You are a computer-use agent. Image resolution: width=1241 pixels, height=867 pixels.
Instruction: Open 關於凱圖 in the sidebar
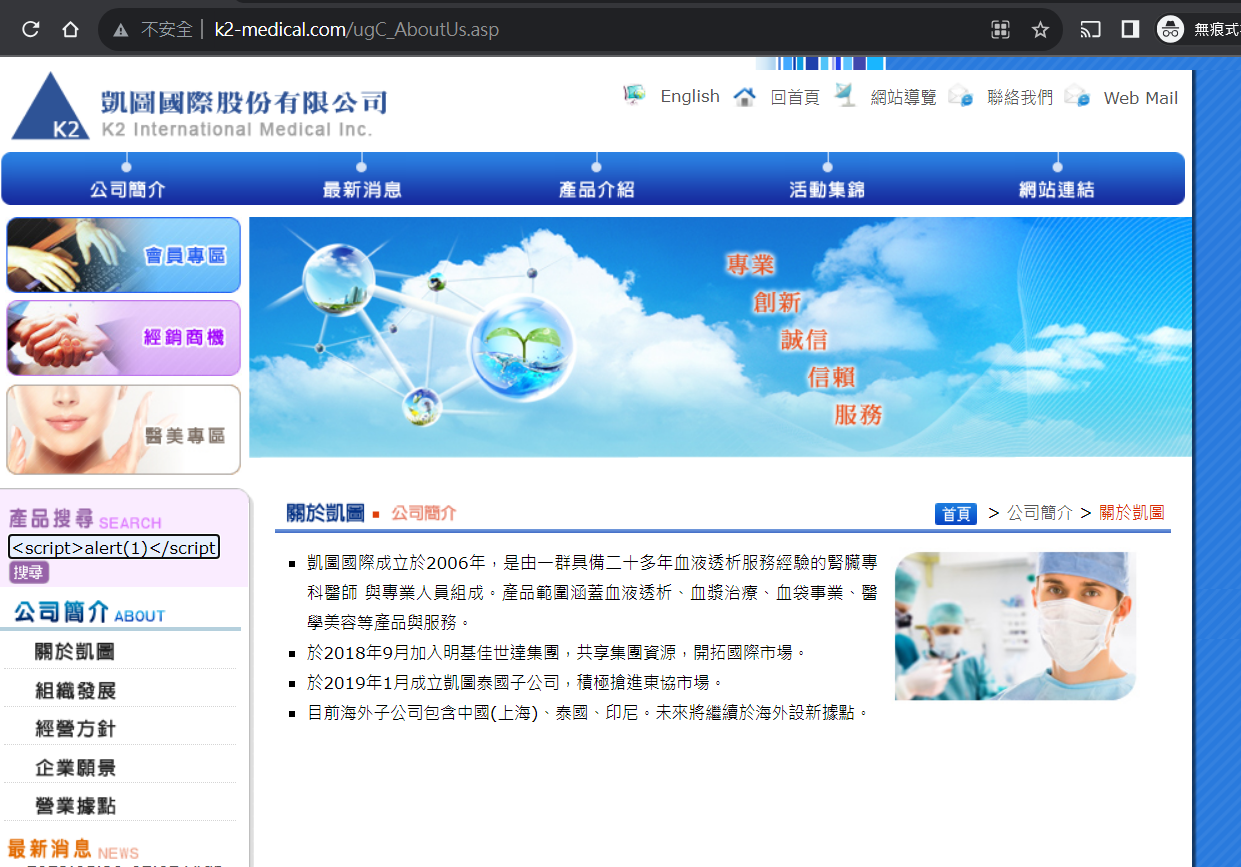point(75,652)
